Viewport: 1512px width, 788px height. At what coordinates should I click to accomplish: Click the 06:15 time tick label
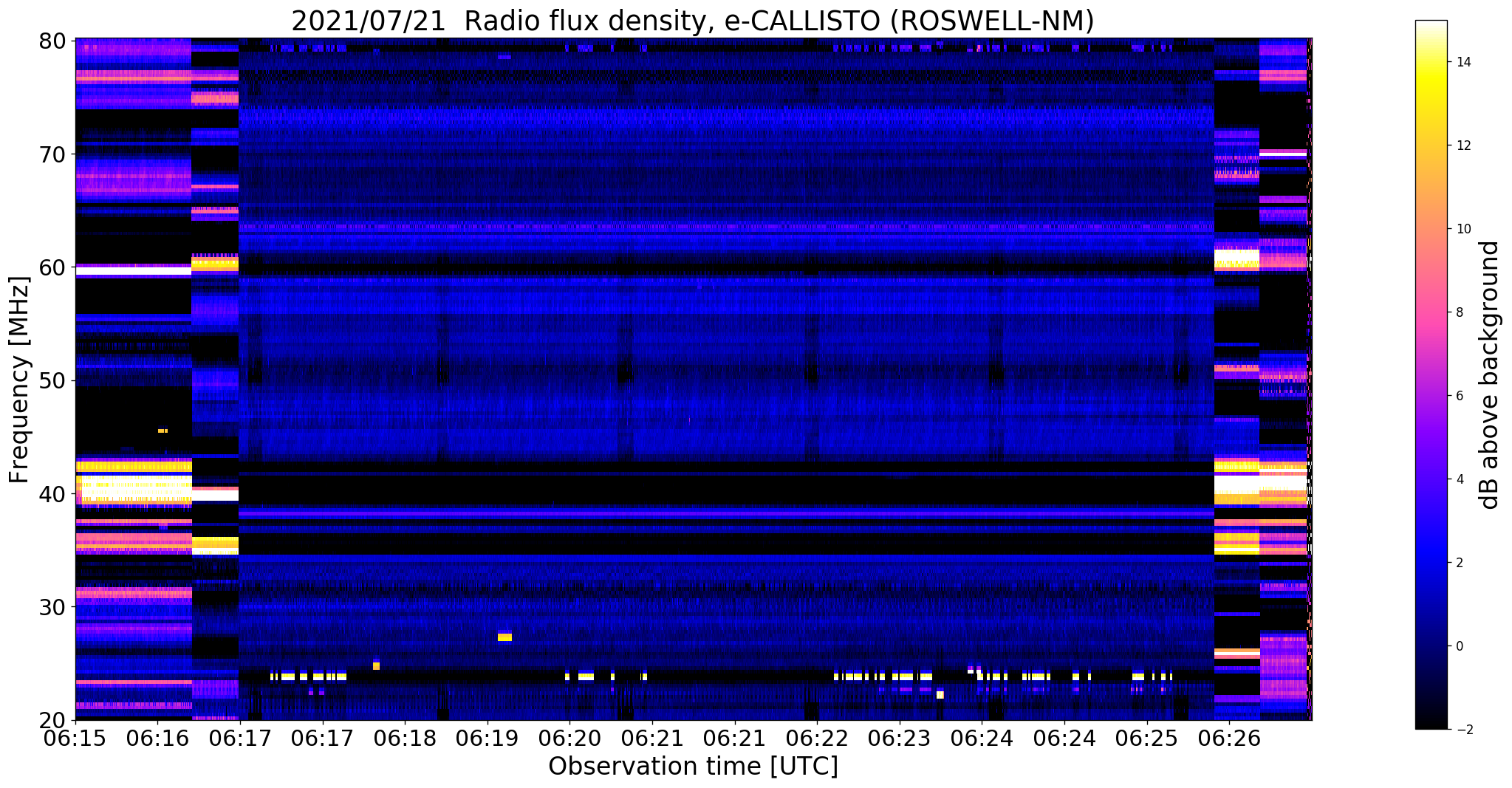76,738
